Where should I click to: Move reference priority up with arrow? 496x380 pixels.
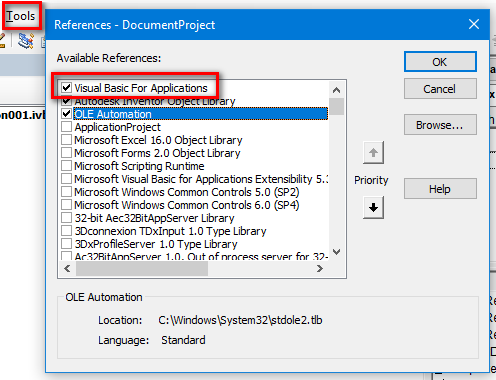tap(373, 153)
